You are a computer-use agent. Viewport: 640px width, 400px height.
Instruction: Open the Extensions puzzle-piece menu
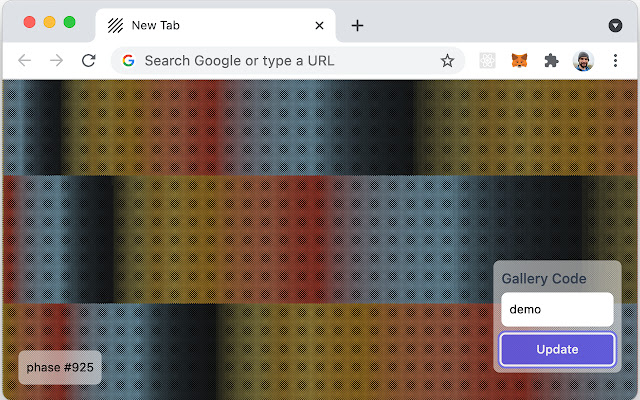pyautogui.click(x=551, y=61)
